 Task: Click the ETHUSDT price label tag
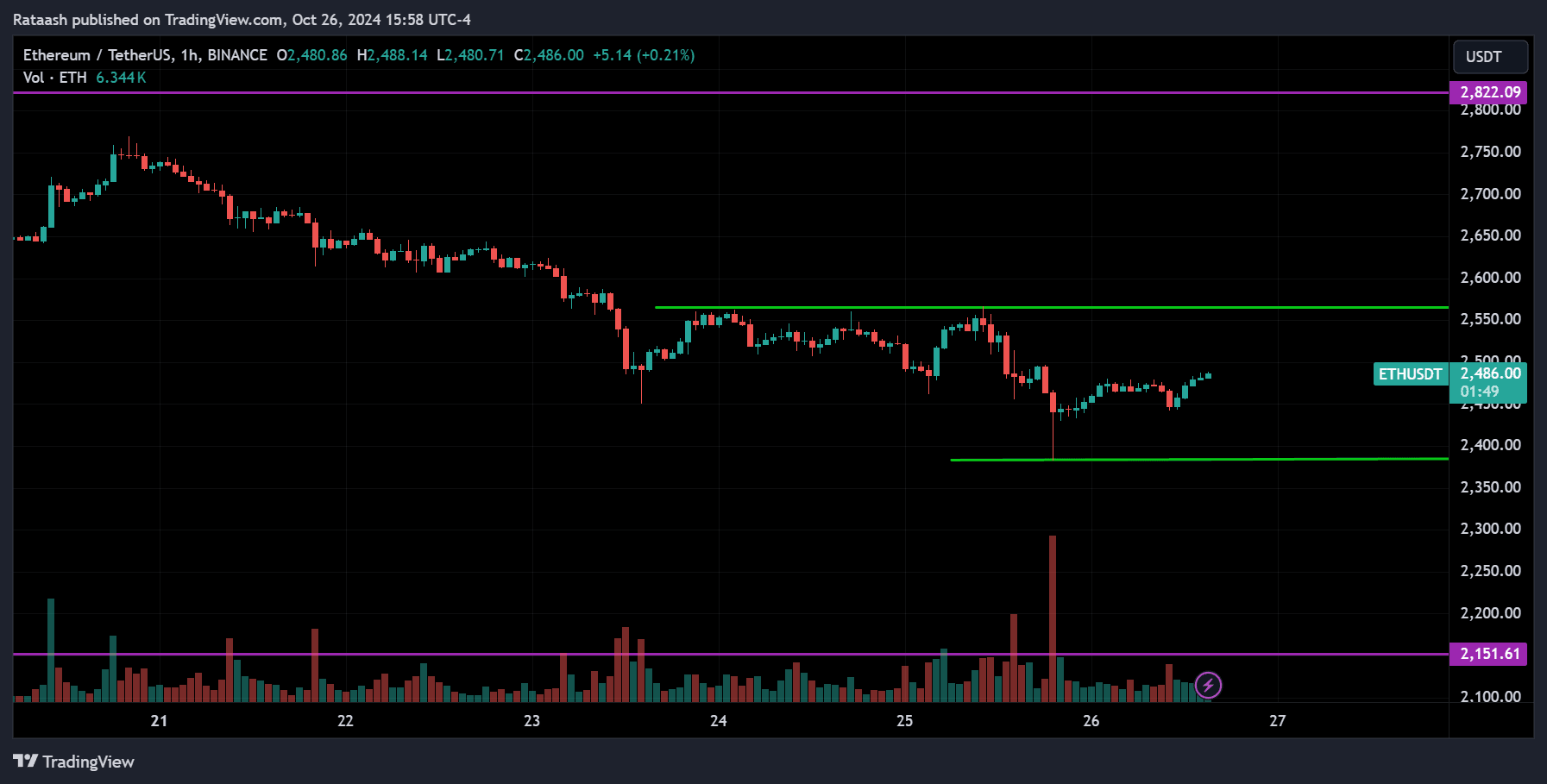1411,374
